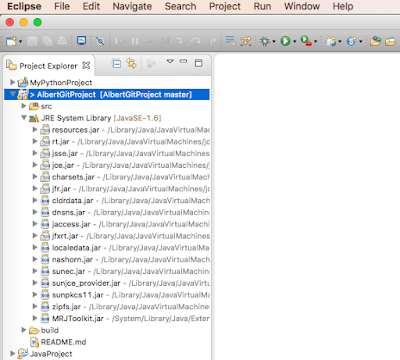Click the Disconnect debug icon
Viewport: 400px width, 360px height.
(x=165, y=41)
